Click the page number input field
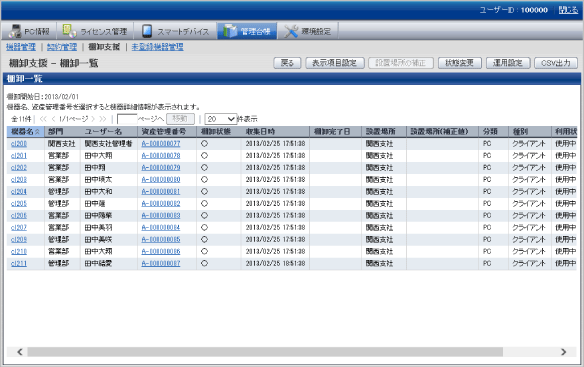The height and width of the screenshot is (367, 584). pyautogui.click(x=127, y=119)
